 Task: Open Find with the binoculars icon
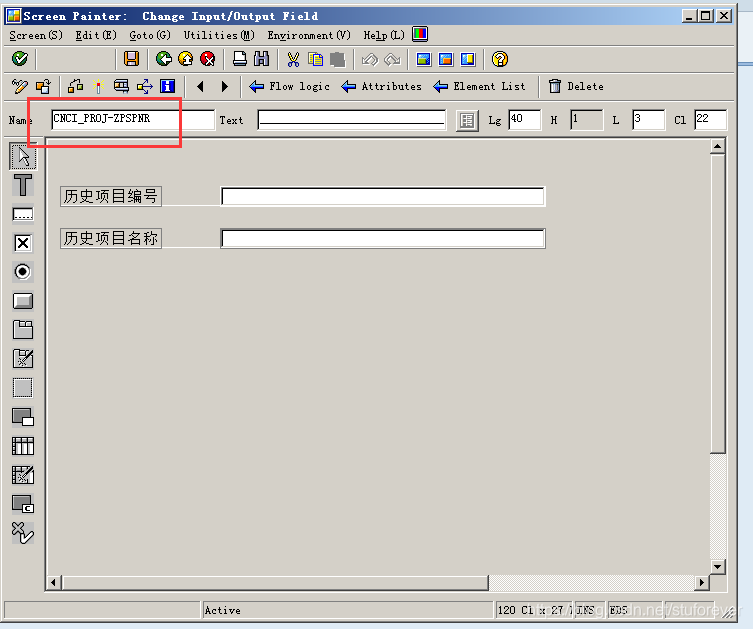261,59
